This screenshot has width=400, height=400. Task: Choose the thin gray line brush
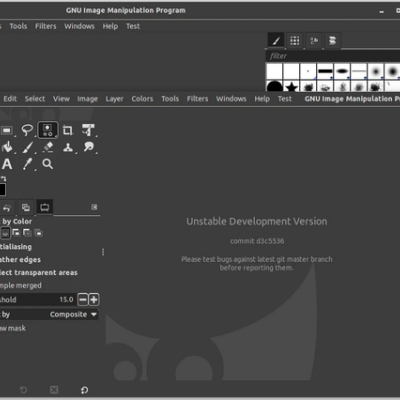(359, 71)
